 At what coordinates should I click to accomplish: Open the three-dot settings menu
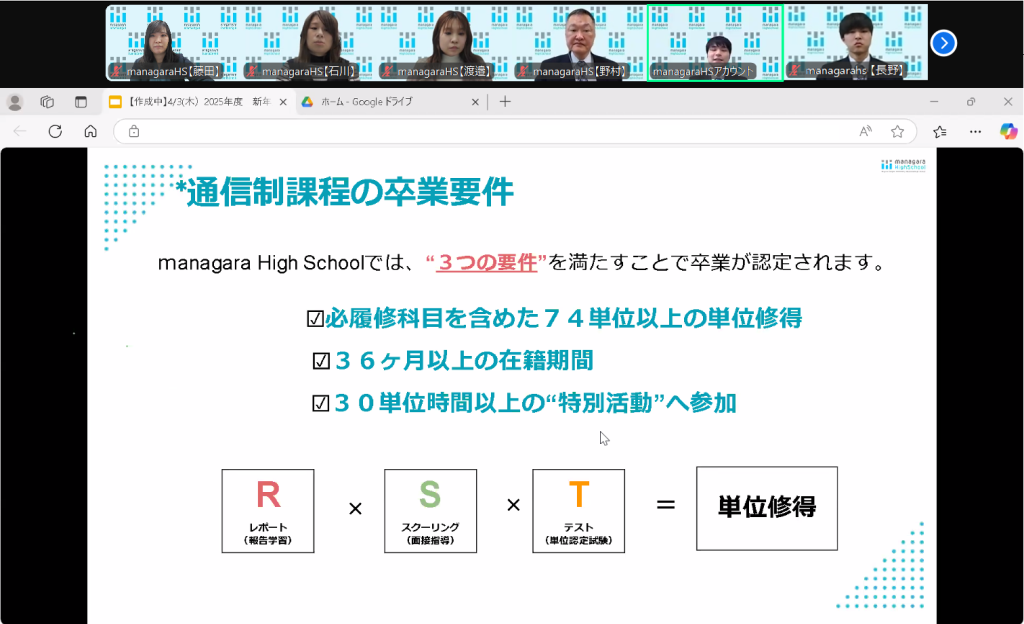(975, 131)
